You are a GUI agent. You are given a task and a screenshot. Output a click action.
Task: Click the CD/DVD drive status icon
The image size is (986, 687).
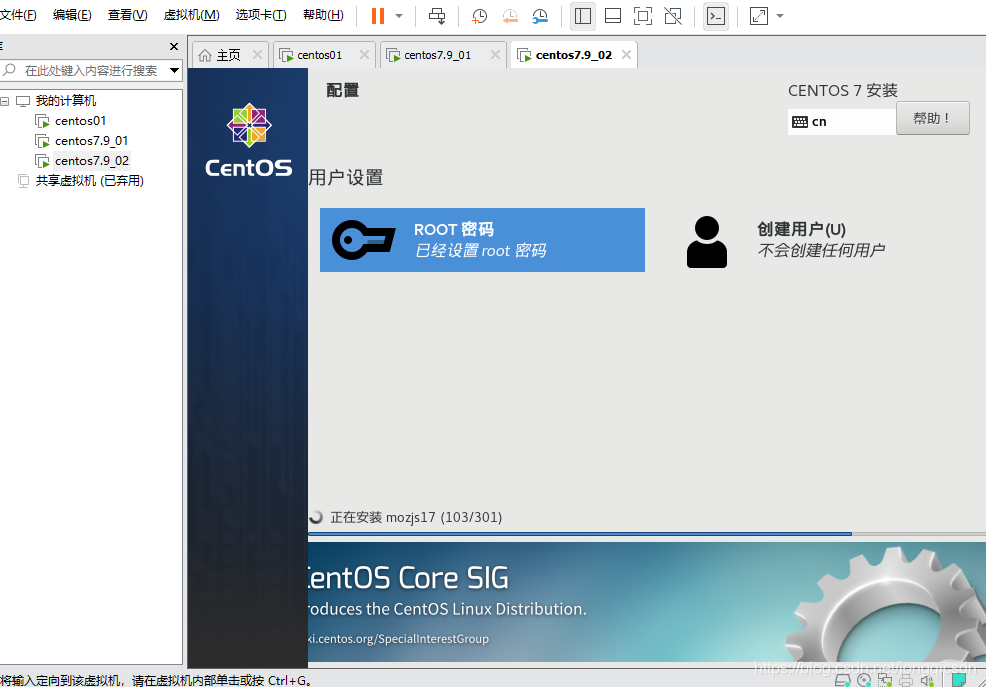(864, 681)
